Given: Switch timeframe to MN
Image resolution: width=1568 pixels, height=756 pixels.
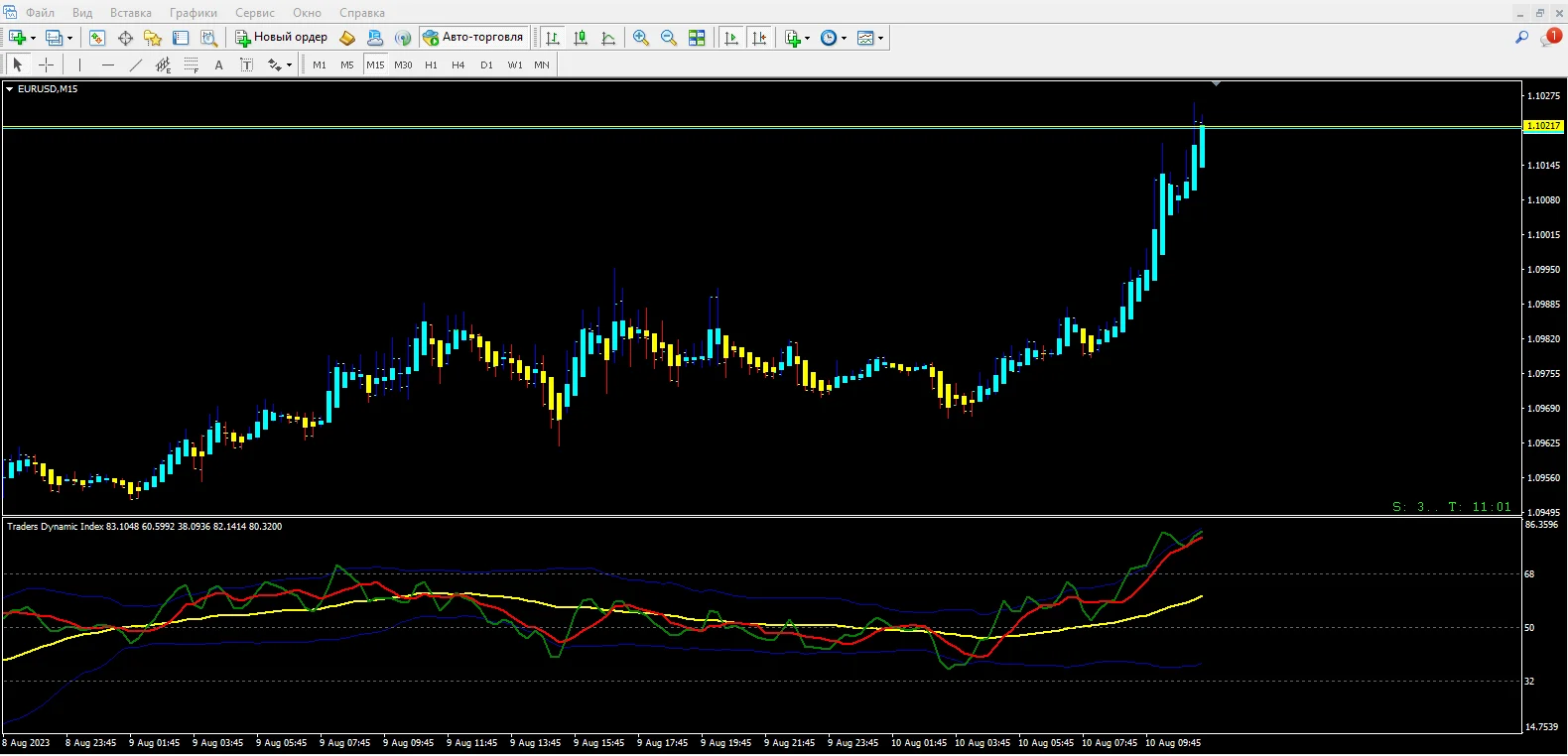Looking at the screenshot, I should pos(542,64).
